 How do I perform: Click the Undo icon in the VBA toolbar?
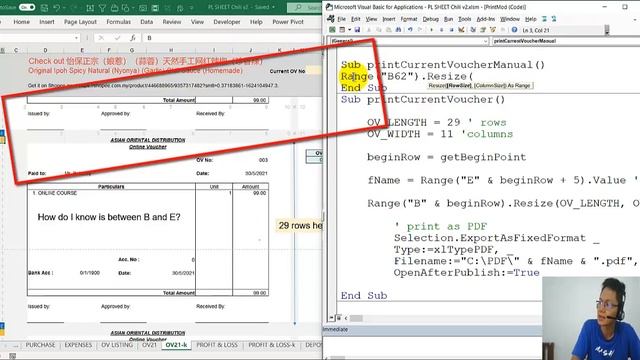coord(410,30)
